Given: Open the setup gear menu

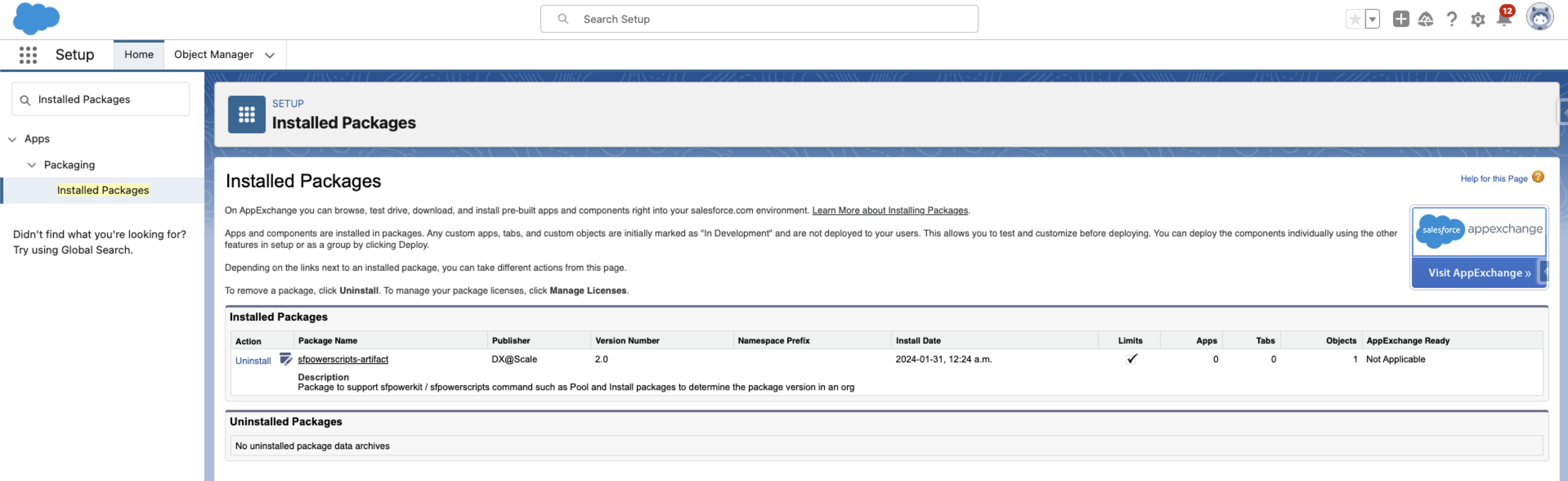Looking at the screenshot, I should coord(1478,20).
